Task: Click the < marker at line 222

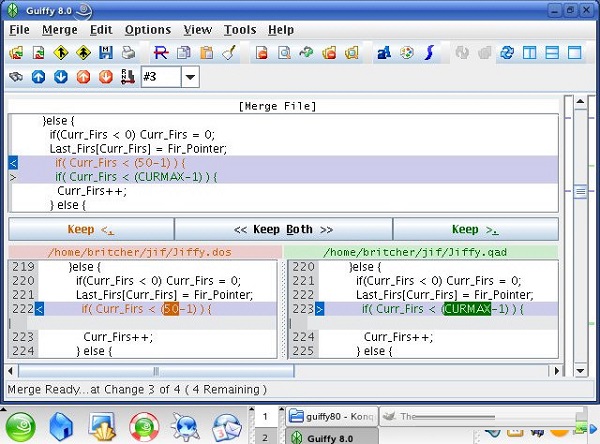Action: click(x=39, y=309)
